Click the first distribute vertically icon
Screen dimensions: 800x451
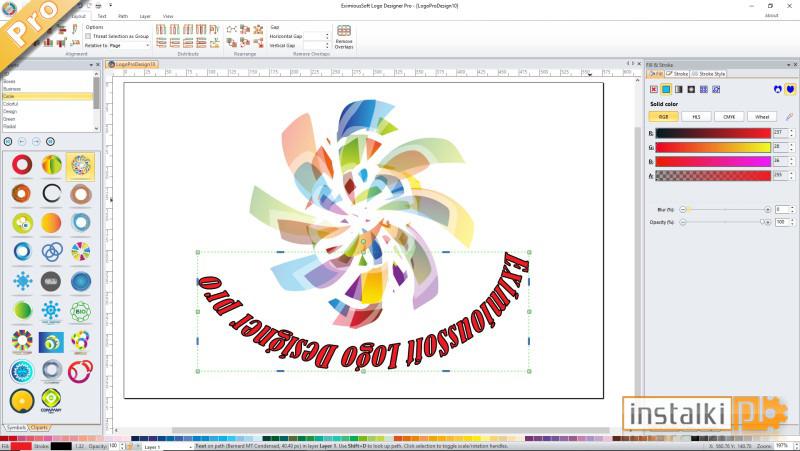point(161,42)
